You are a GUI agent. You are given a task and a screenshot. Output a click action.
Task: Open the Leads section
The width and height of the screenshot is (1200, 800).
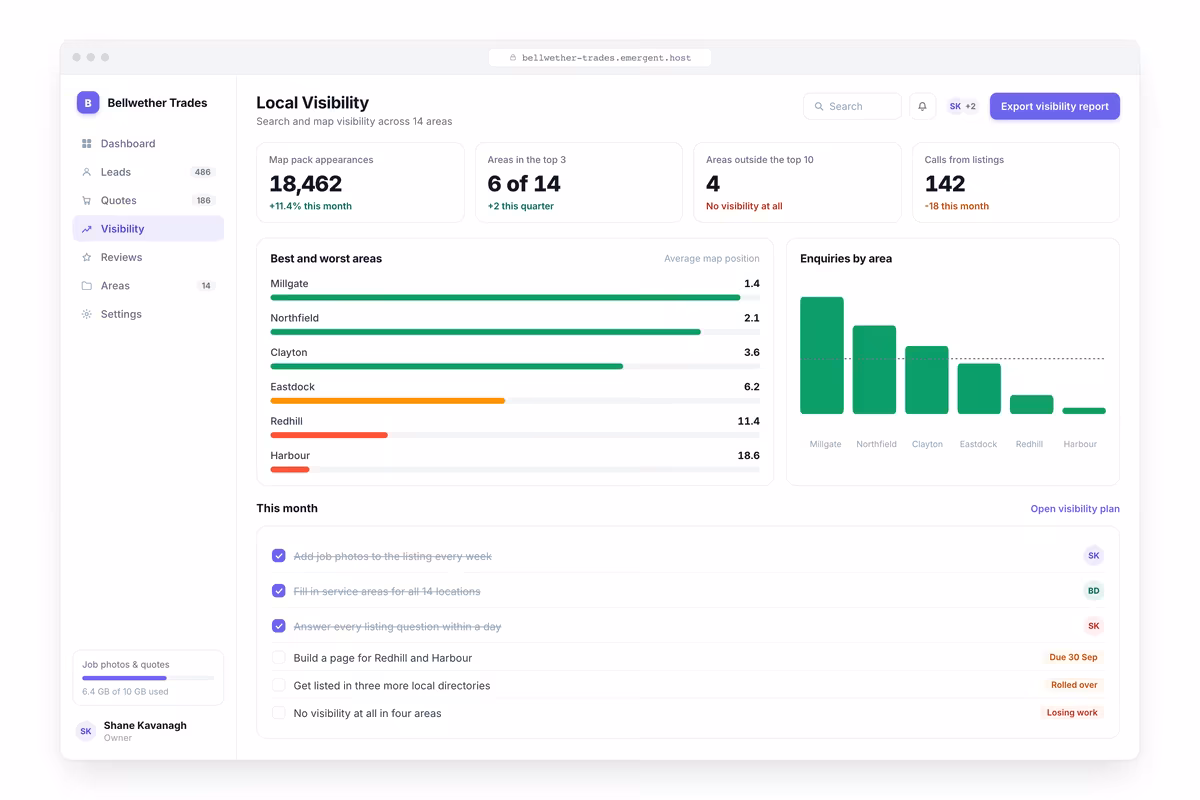tap(148, 172)
